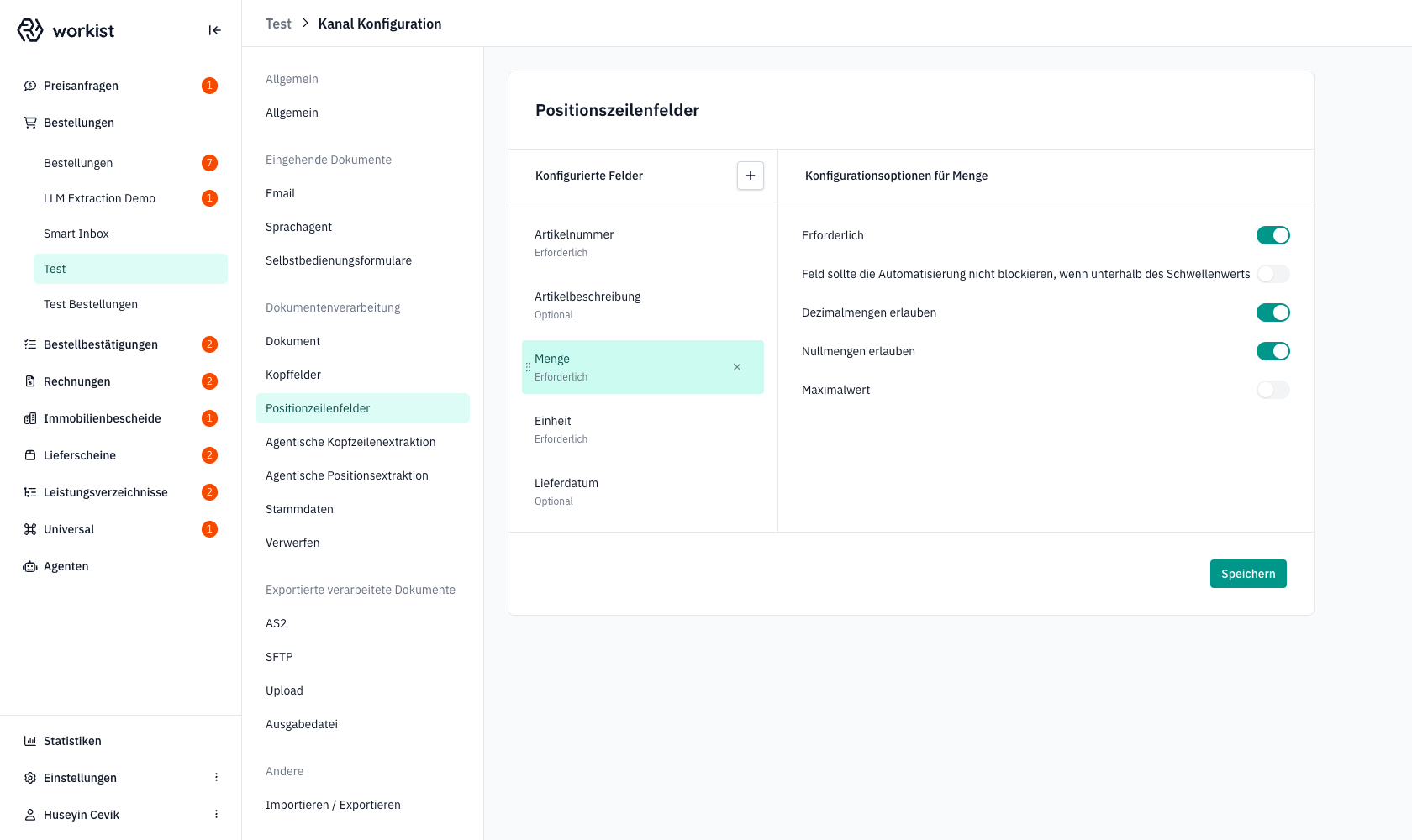Click Preisanfragen notification badge

[209, 86]
